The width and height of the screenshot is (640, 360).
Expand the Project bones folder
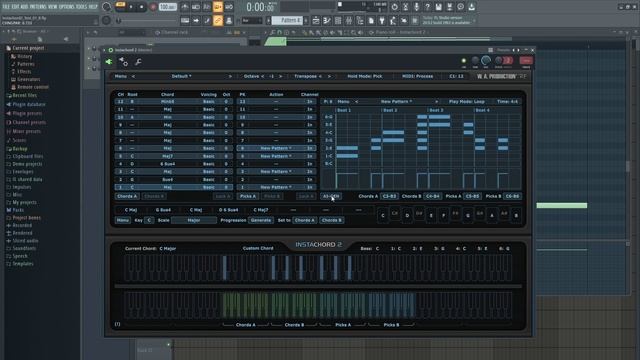(26, 218)
